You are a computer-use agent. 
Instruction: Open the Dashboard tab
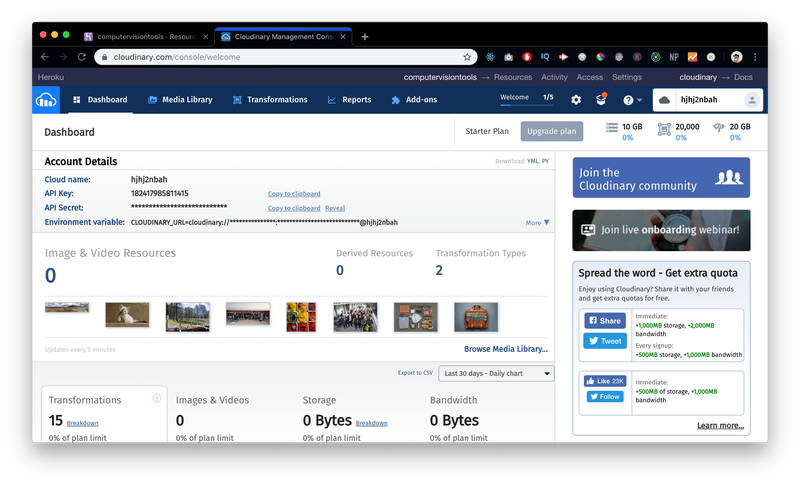(101, 100)
